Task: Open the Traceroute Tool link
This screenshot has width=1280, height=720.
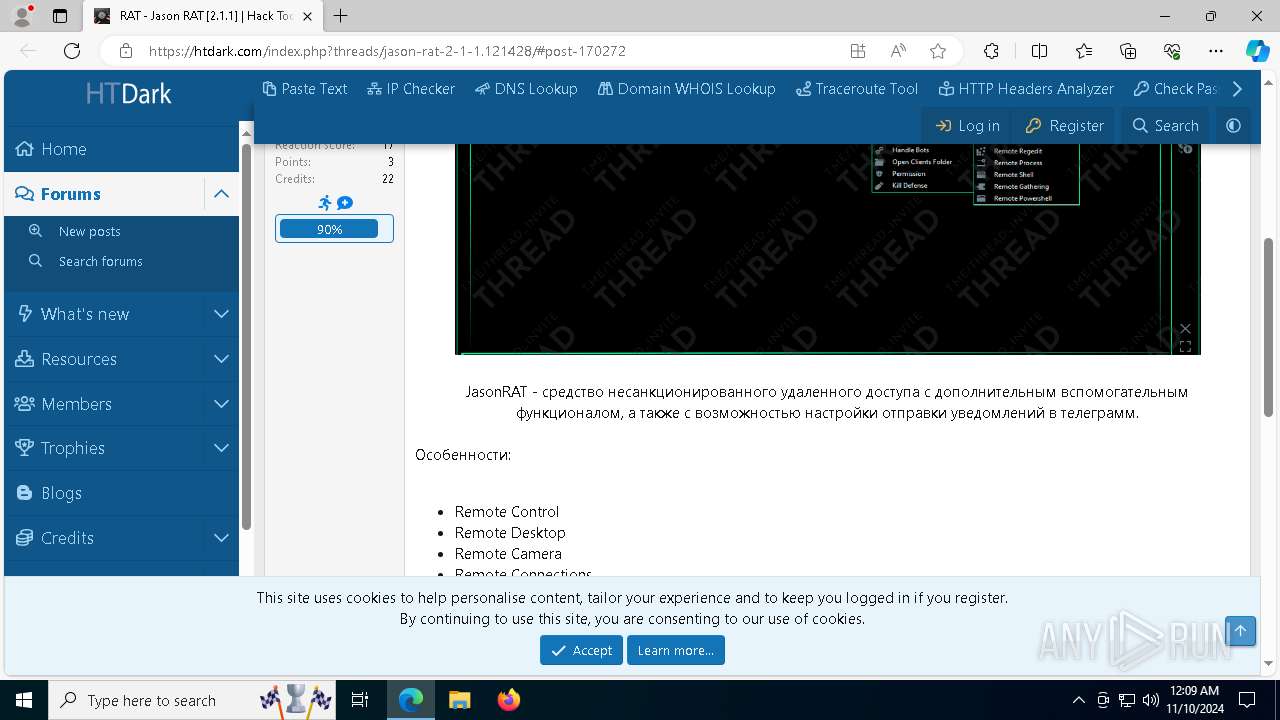Action: pyautogui.click(x=857, y=89)
